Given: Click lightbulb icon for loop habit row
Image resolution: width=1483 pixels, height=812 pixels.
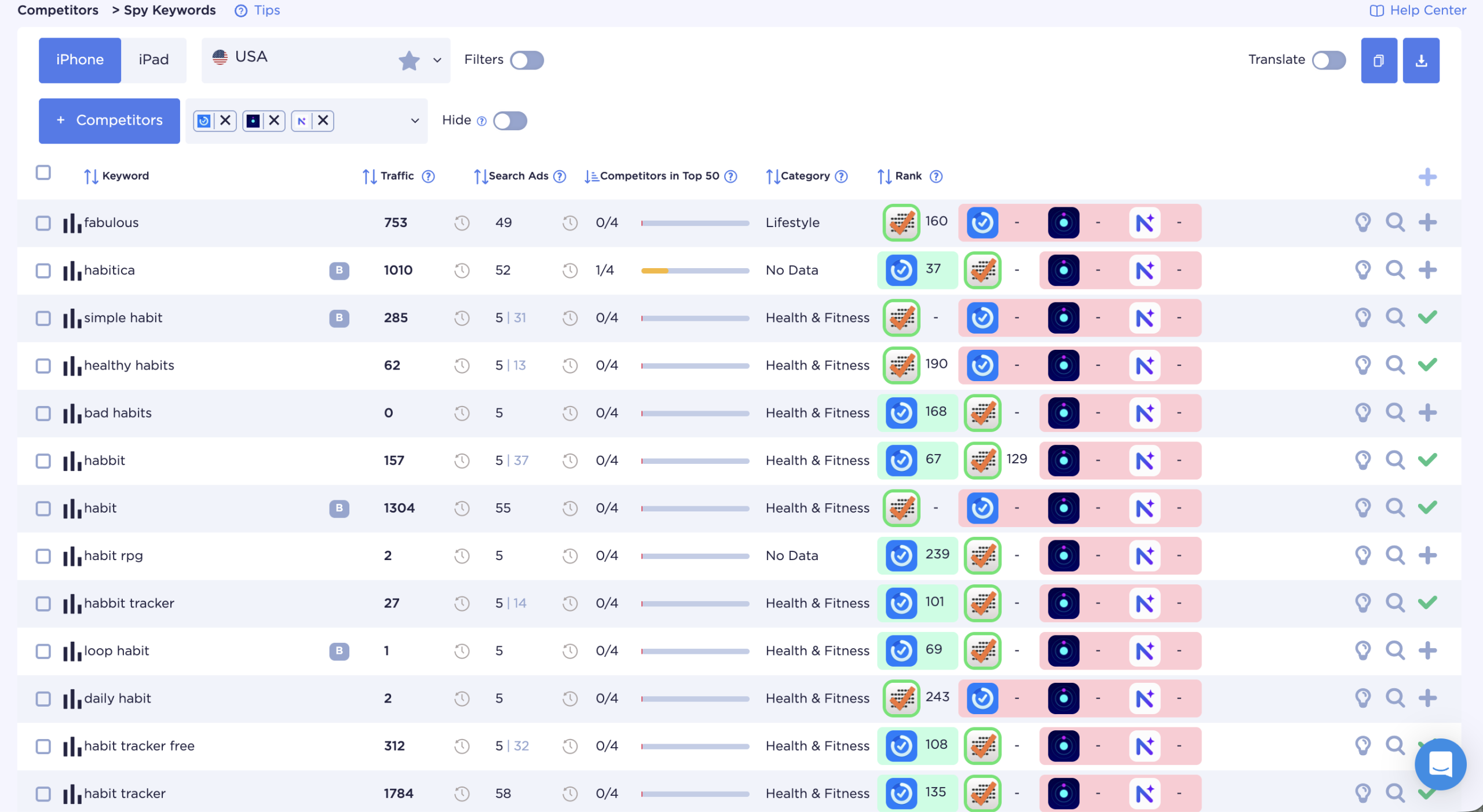Looking at the screenshot, I should 1363,651.
